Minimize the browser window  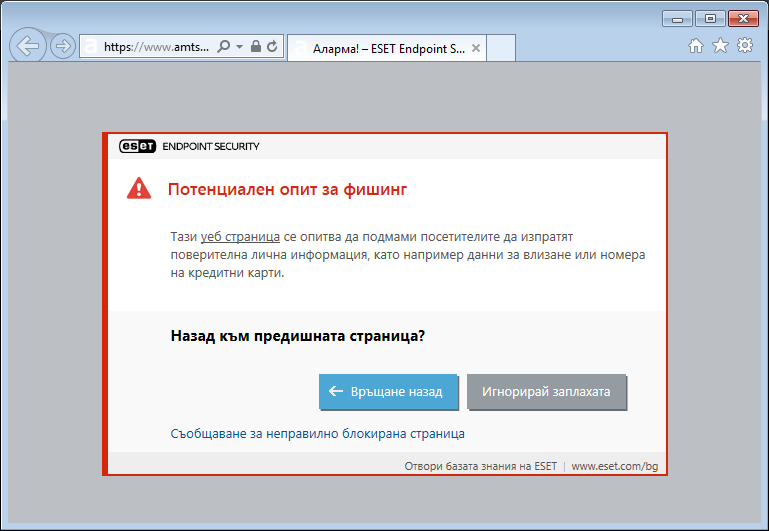click(677, 19)
